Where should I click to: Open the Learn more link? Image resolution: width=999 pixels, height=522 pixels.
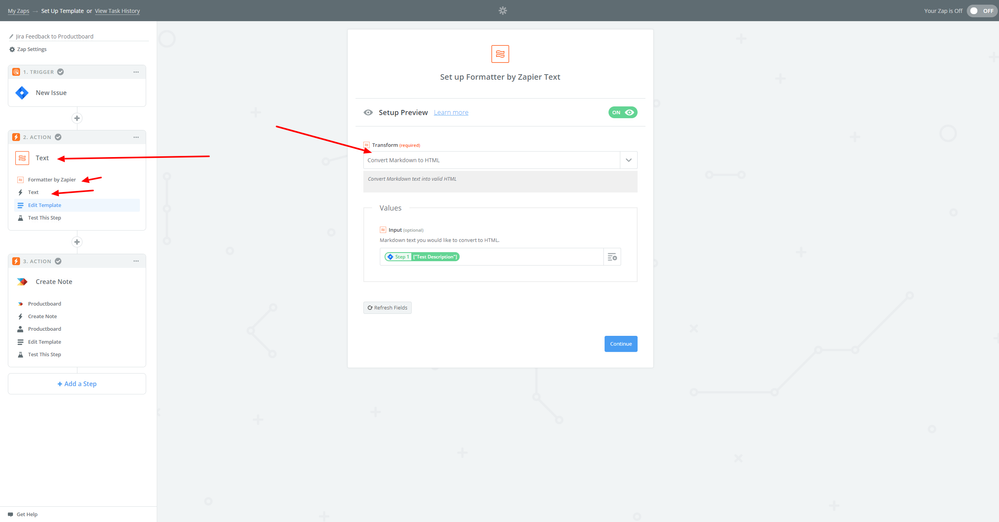point(451,112)
